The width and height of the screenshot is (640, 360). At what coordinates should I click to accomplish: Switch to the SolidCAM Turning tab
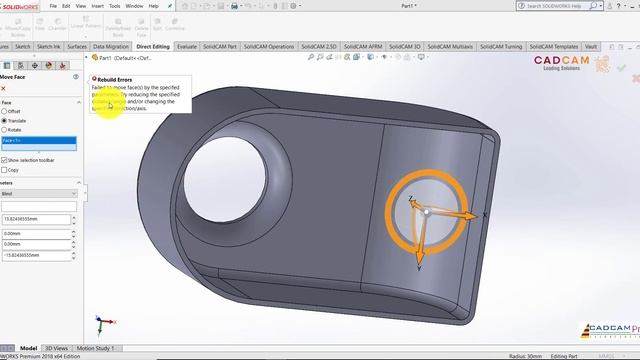tap(501, 47)
